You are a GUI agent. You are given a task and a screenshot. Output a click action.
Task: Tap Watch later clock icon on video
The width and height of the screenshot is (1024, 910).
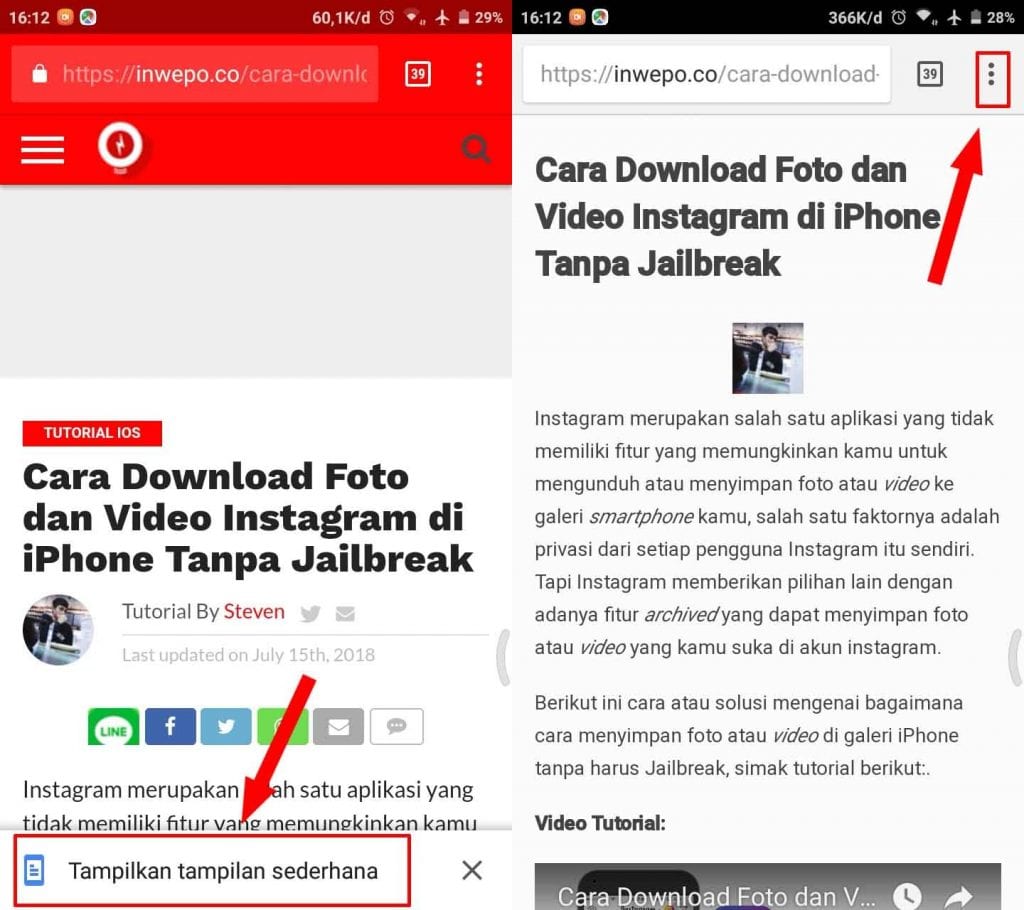point(906,896)
